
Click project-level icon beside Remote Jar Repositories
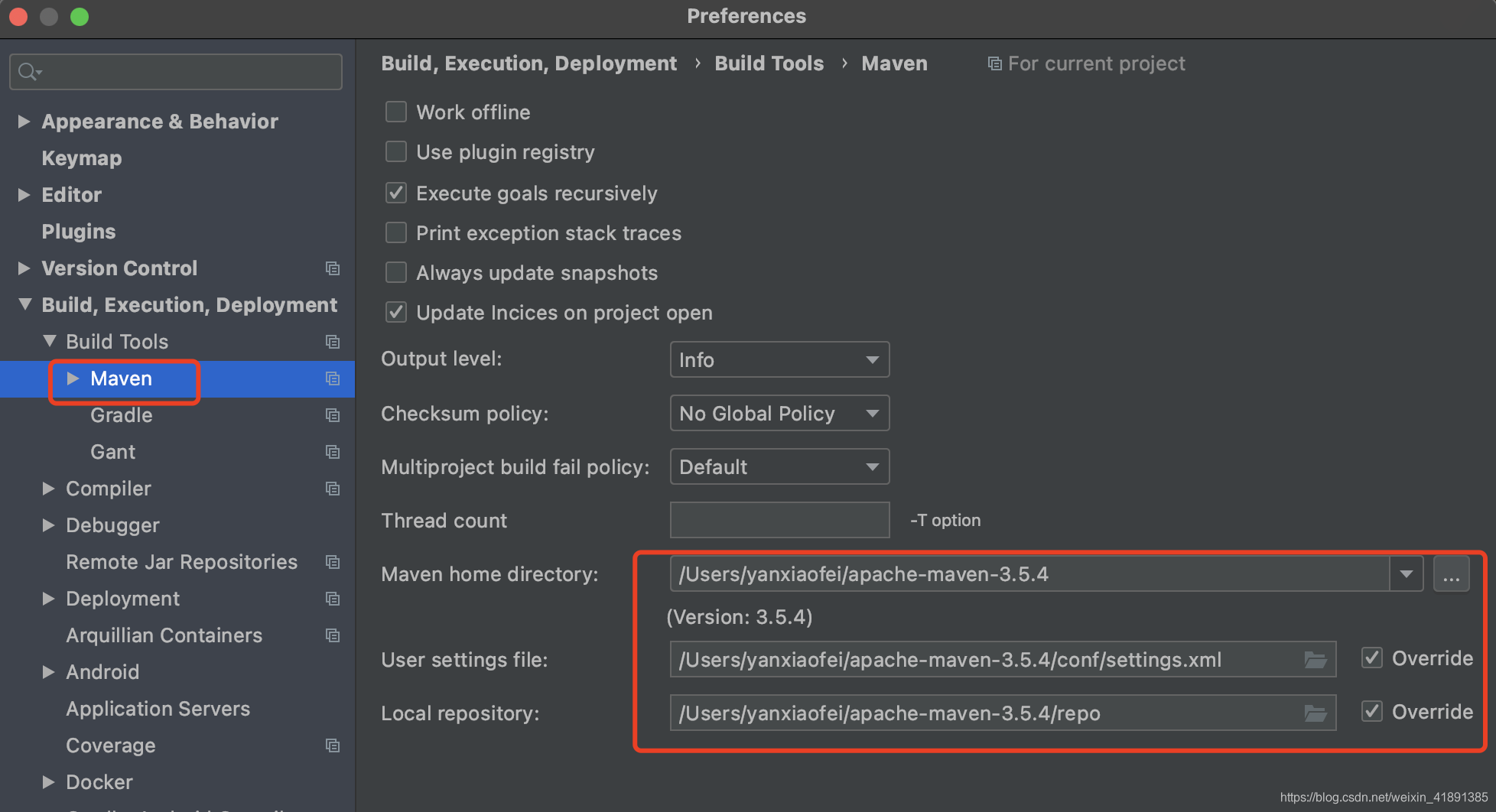pos(333,562)
